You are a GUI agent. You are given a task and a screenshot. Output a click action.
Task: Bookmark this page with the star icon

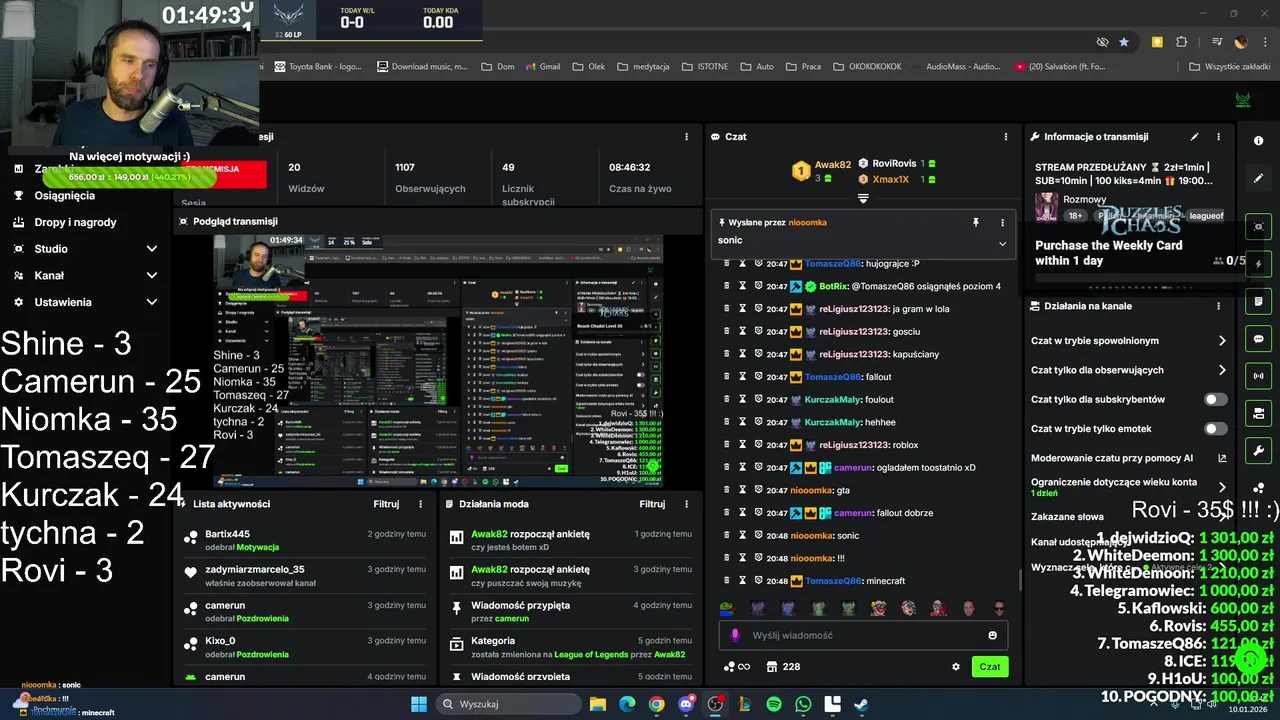coord(1124,42)
